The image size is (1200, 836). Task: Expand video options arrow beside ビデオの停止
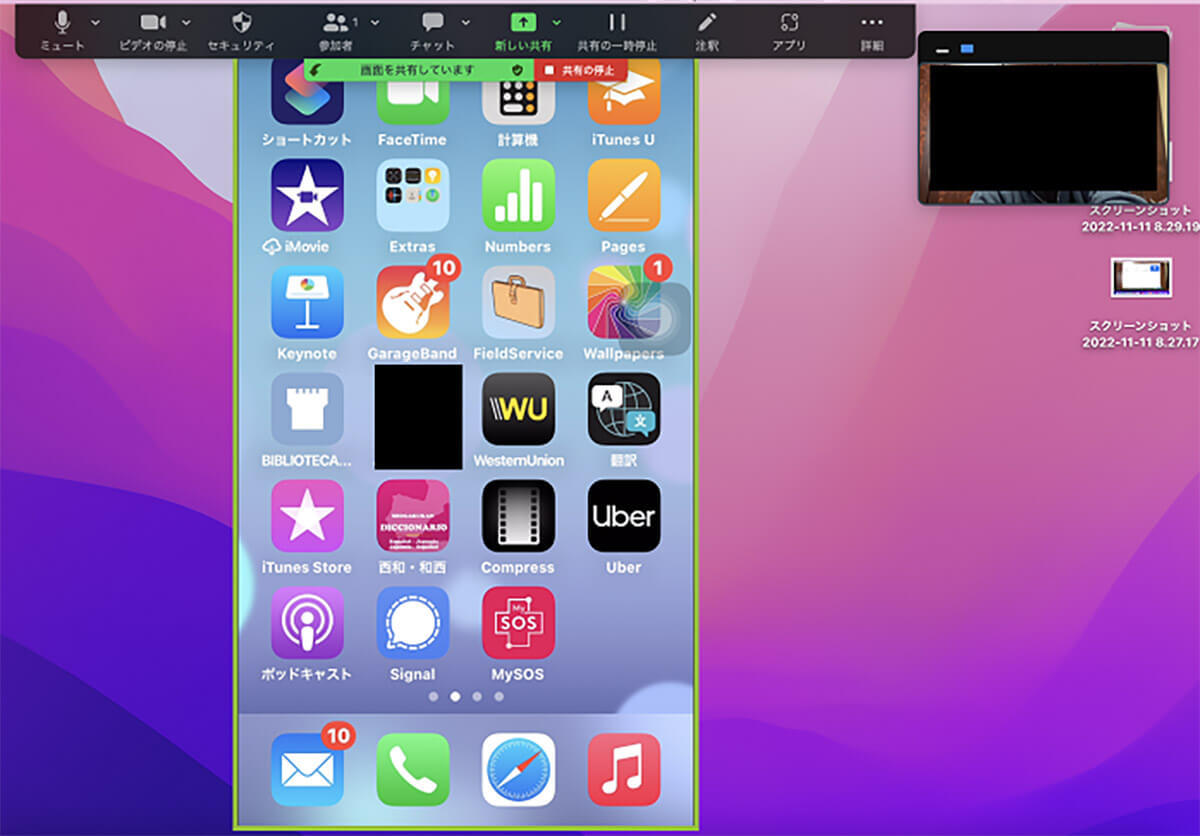pyautogui.click(x=186, y=22)
